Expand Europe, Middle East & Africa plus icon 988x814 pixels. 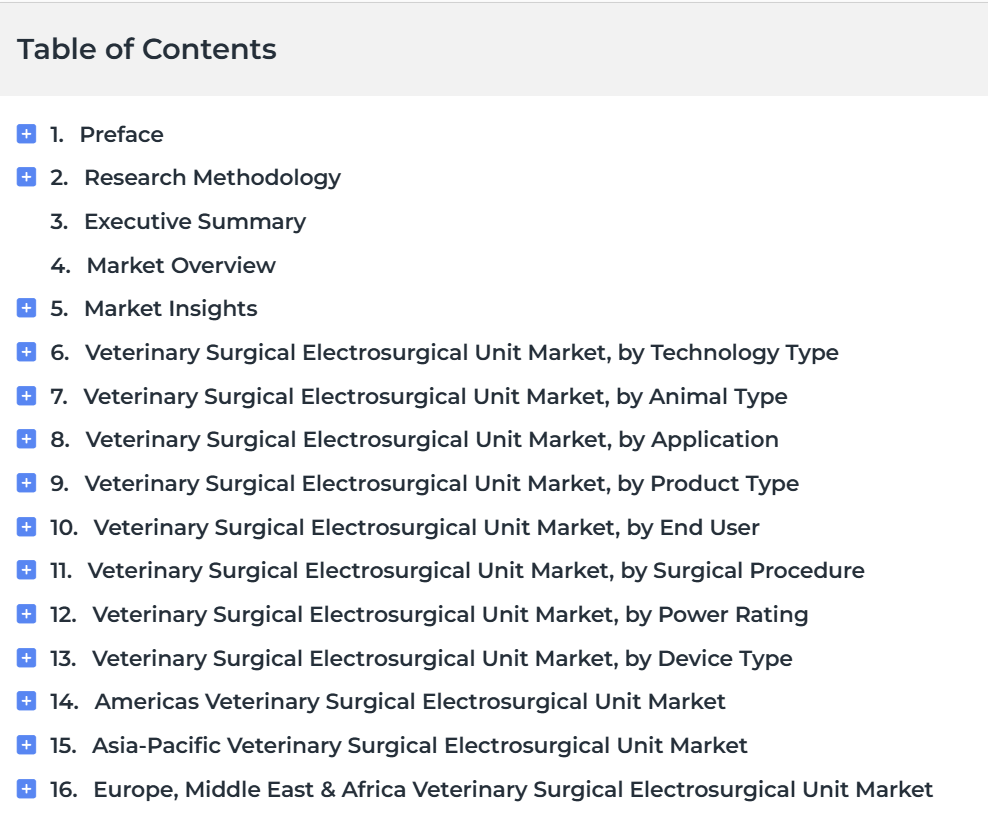click(26, 789)
